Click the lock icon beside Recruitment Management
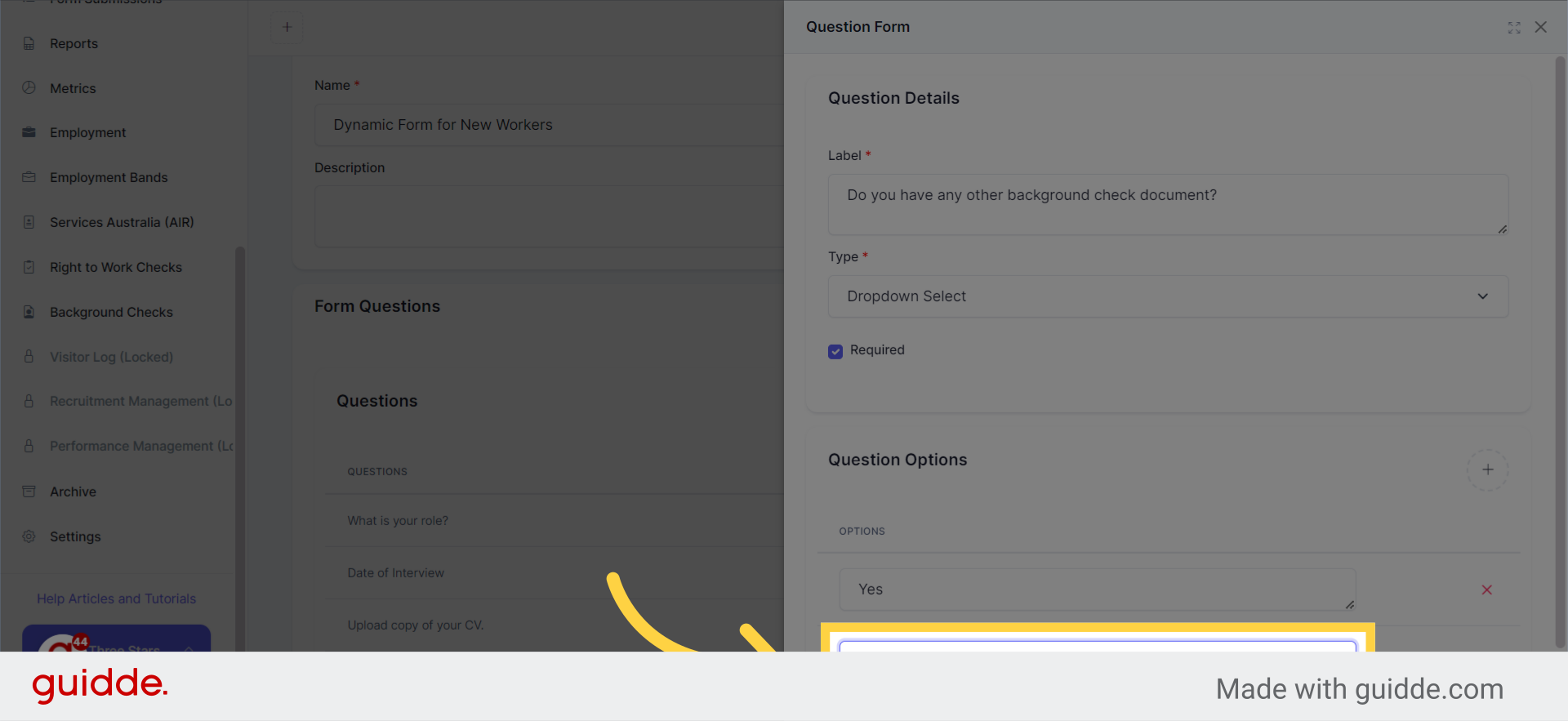The image size is (1568, 721). 29,401
